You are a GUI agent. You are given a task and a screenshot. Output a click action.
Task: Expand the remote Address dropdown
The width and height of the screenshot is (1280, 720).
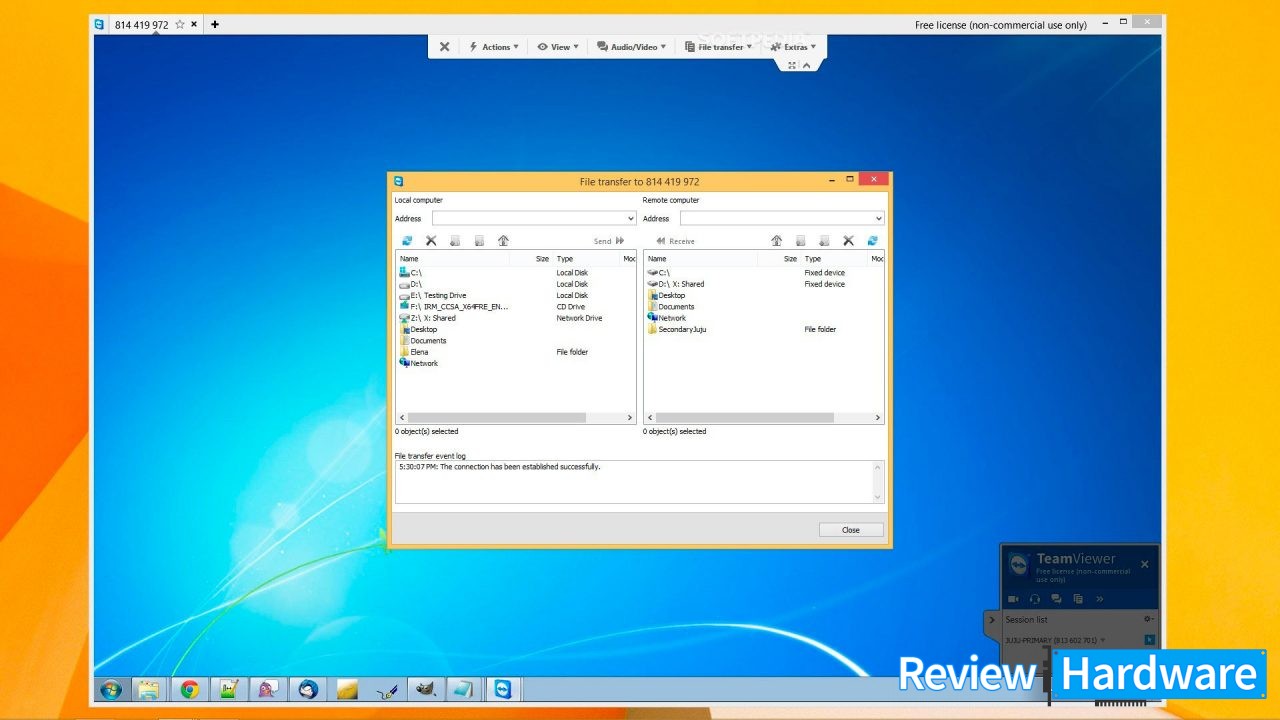pos(878,218)
